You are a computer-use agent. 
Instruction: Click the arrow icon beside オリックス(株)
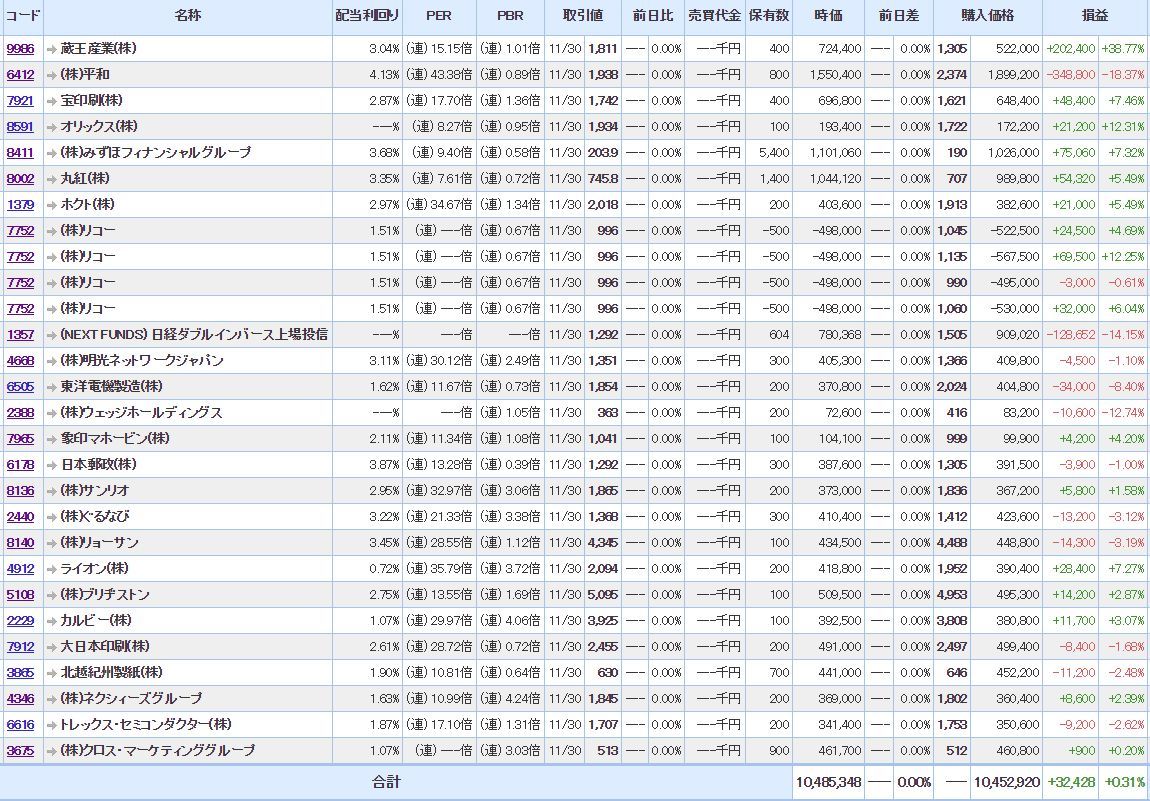(x=52, y=127)
